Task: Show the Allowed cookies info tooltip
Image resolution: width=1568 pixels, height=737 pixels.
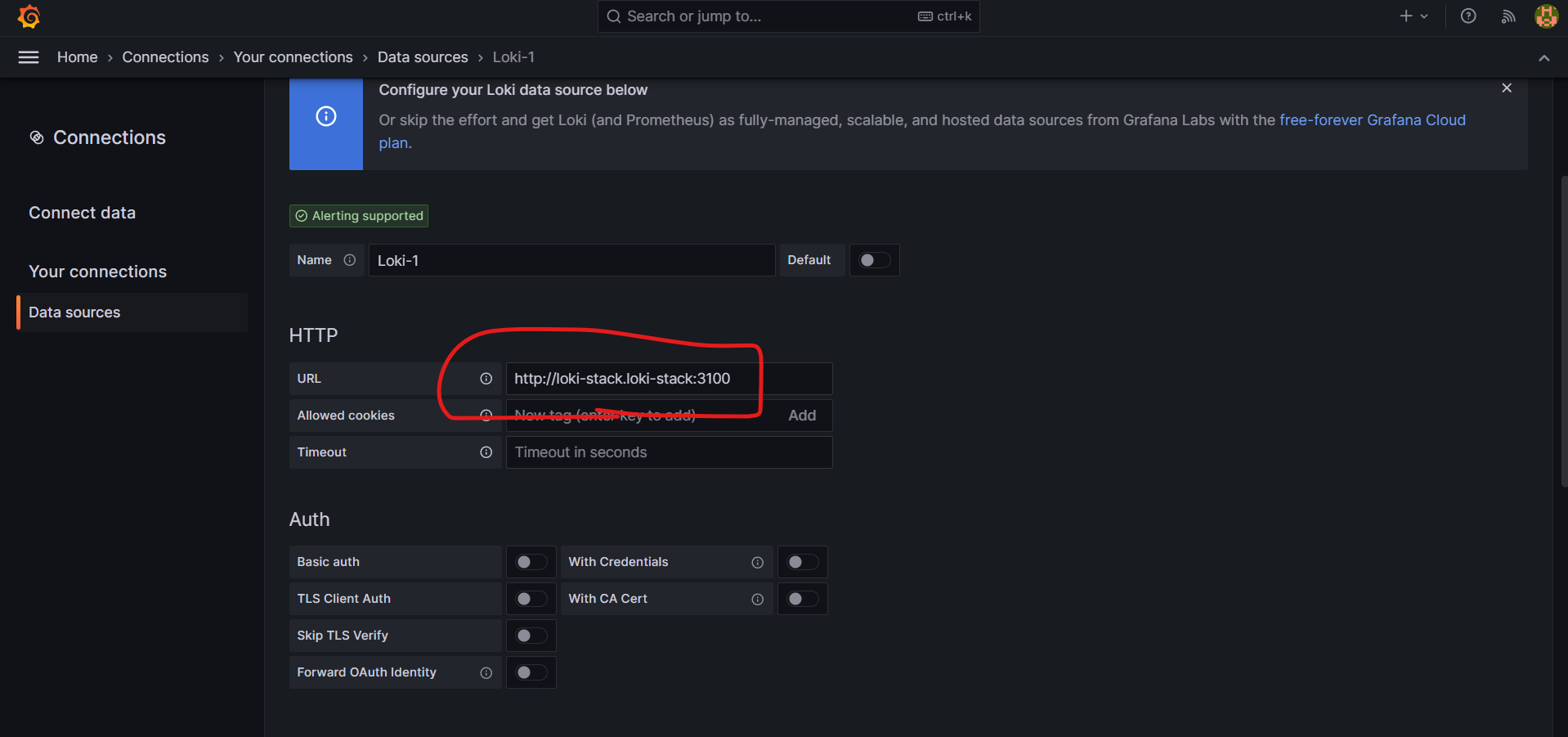Action: click(x=486, y=416)
